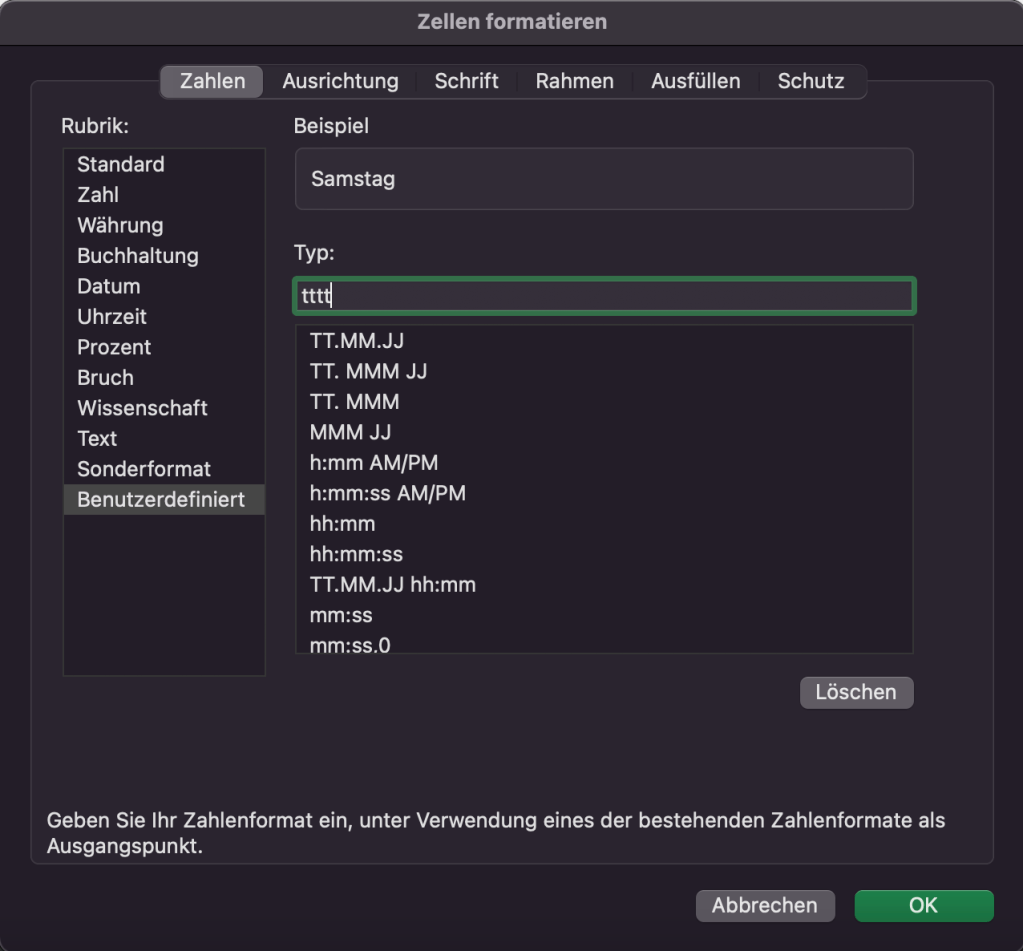The height and width of the screenshot is (951, 1023).
Task: Confirm the format with OK
Action: click(x=923, y=905)
